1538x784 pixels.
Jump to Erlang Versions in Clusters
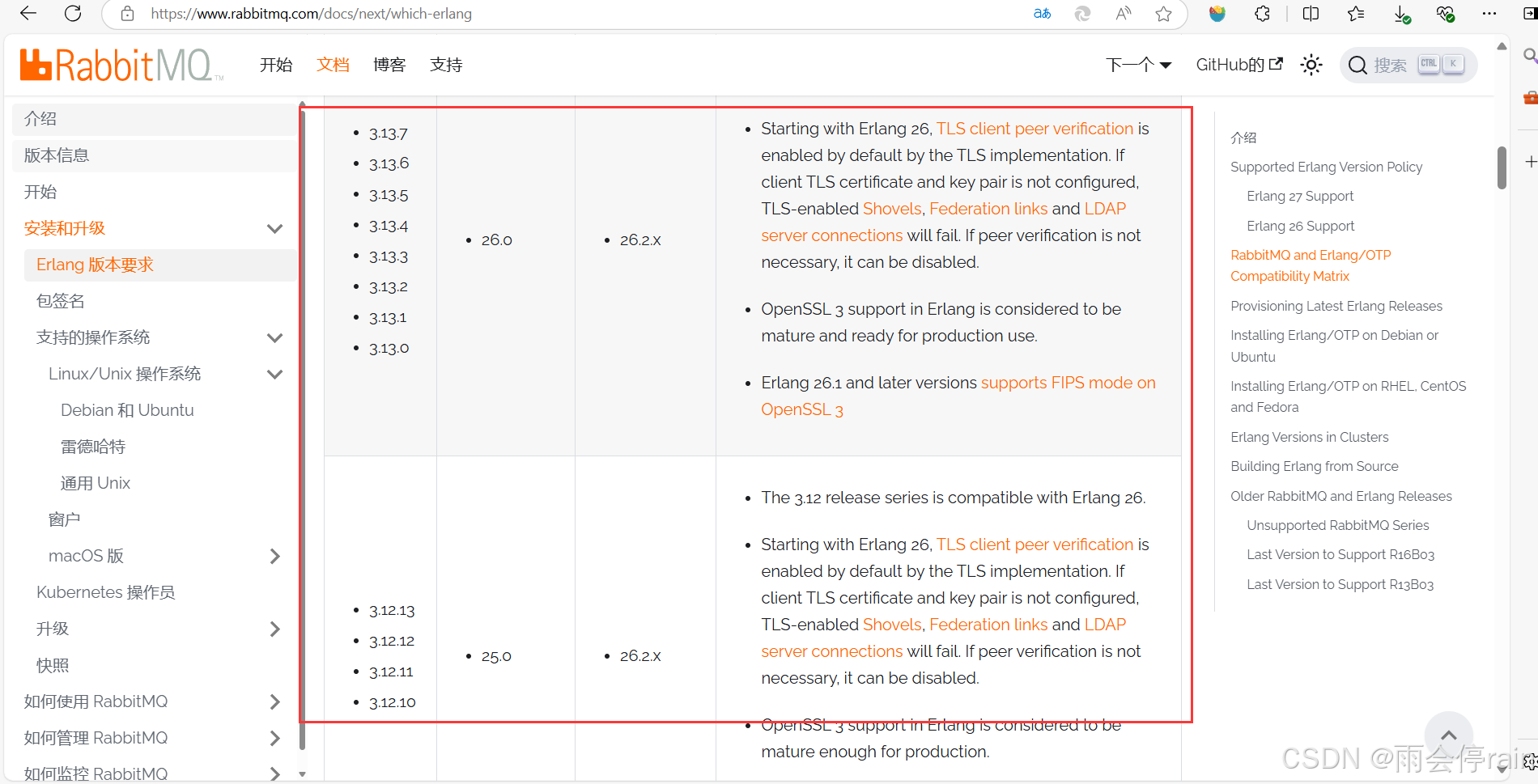tap(1309, 437)
